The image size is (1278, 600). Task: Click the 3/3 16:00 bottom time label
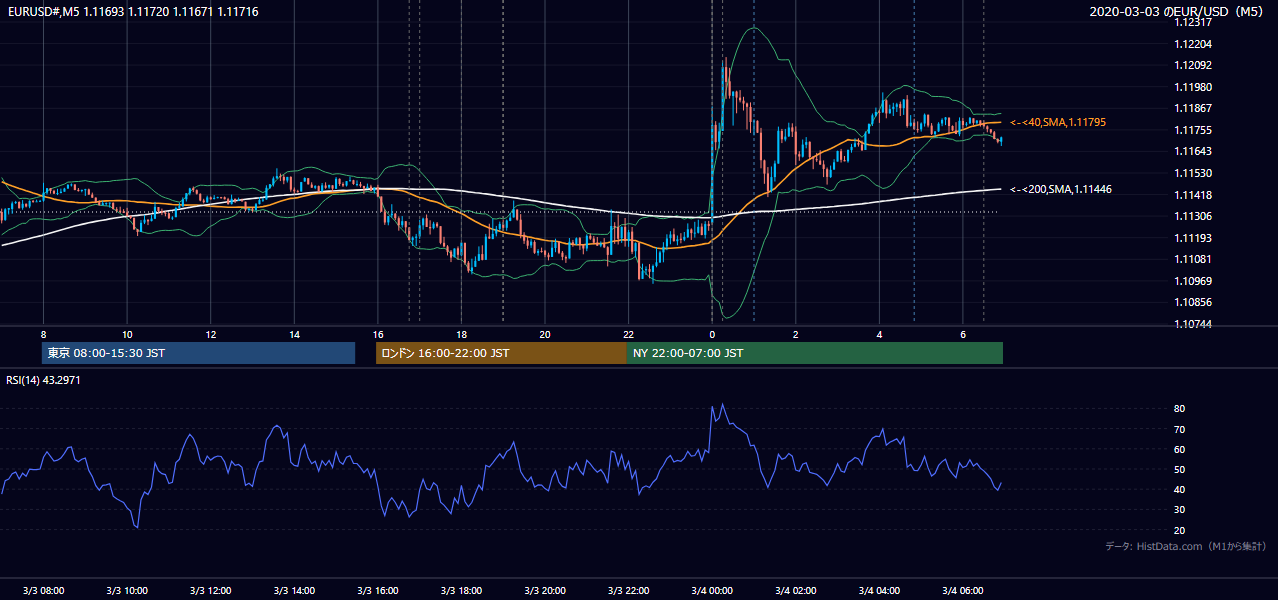(378, 590)
